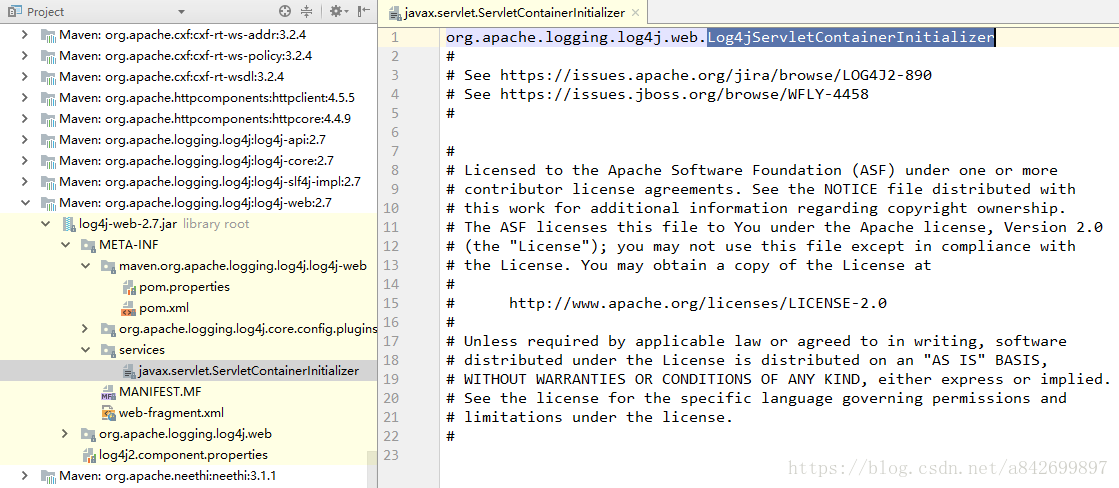This screenshot has width=1119, height=488.
Task: Click the pom.xml file icon
Action: [x=128, y=307]
